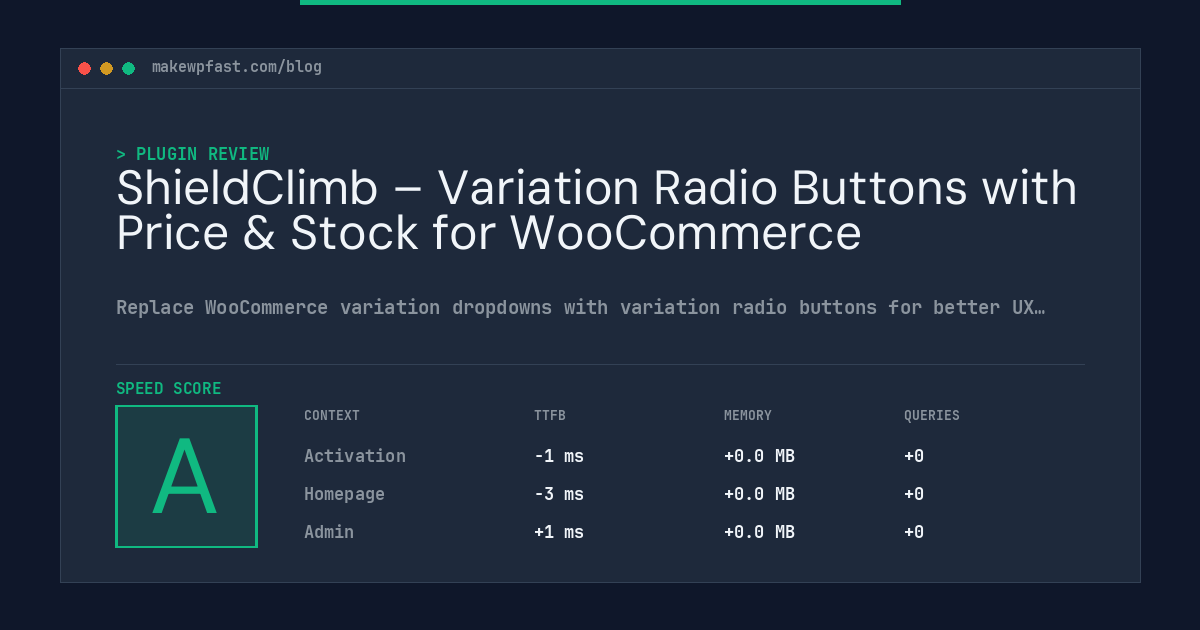Click Activation's +0 queries value
Image resolution: width=1200 pixels, height=630 pixels.
pyautogui.click(x=914, y=456)
